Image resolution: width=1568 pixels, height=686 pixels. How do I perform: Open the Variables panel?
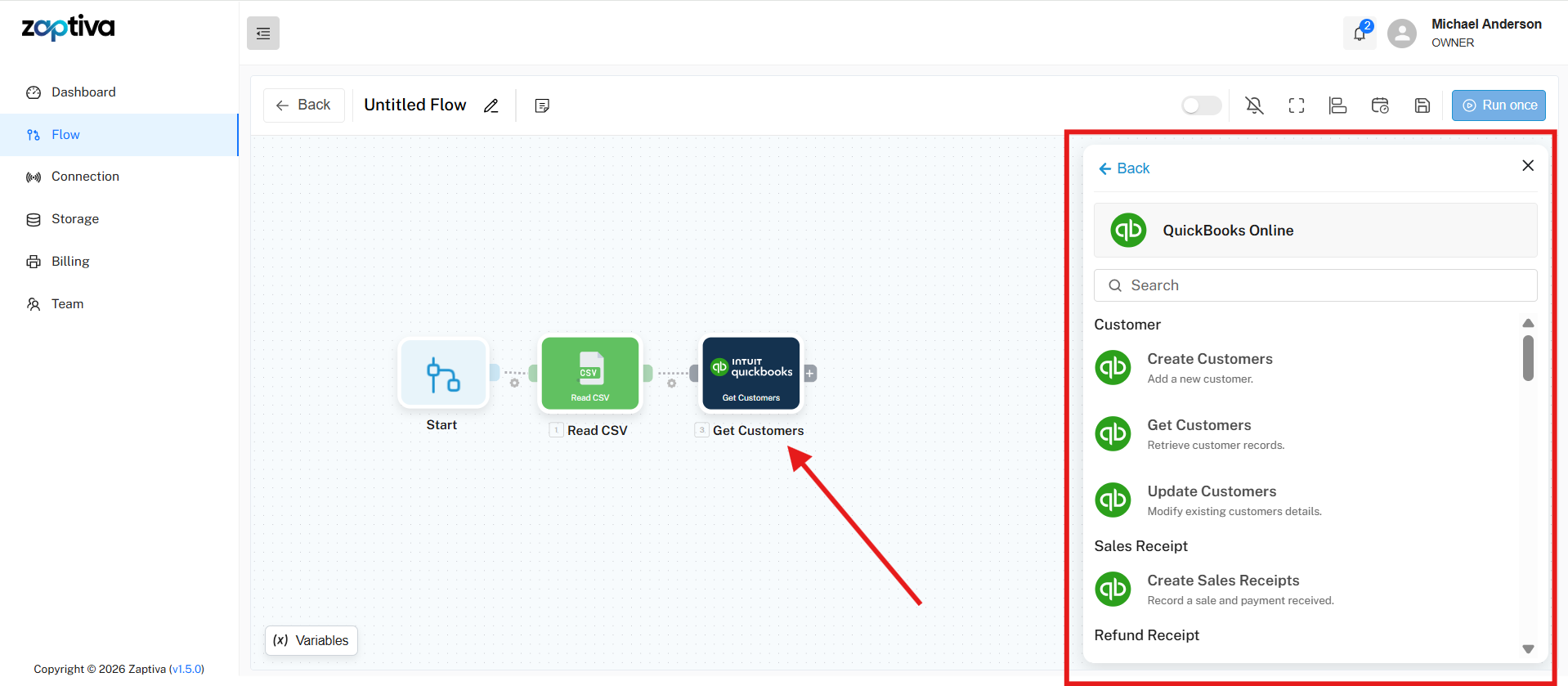point(311,640)
